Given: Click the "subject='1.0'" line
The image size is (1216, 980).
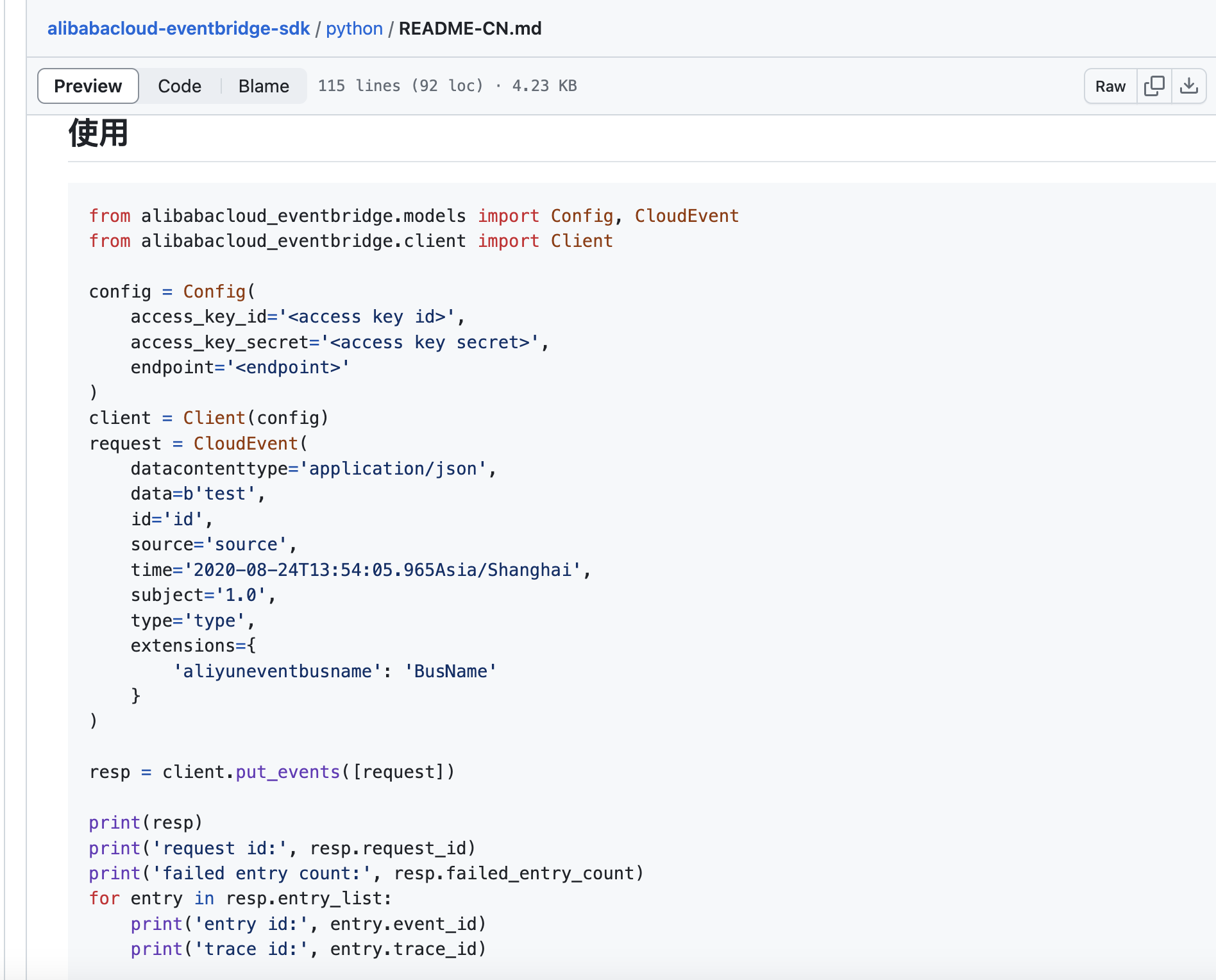Looking at the screenshot, I should tap(203, 595).
